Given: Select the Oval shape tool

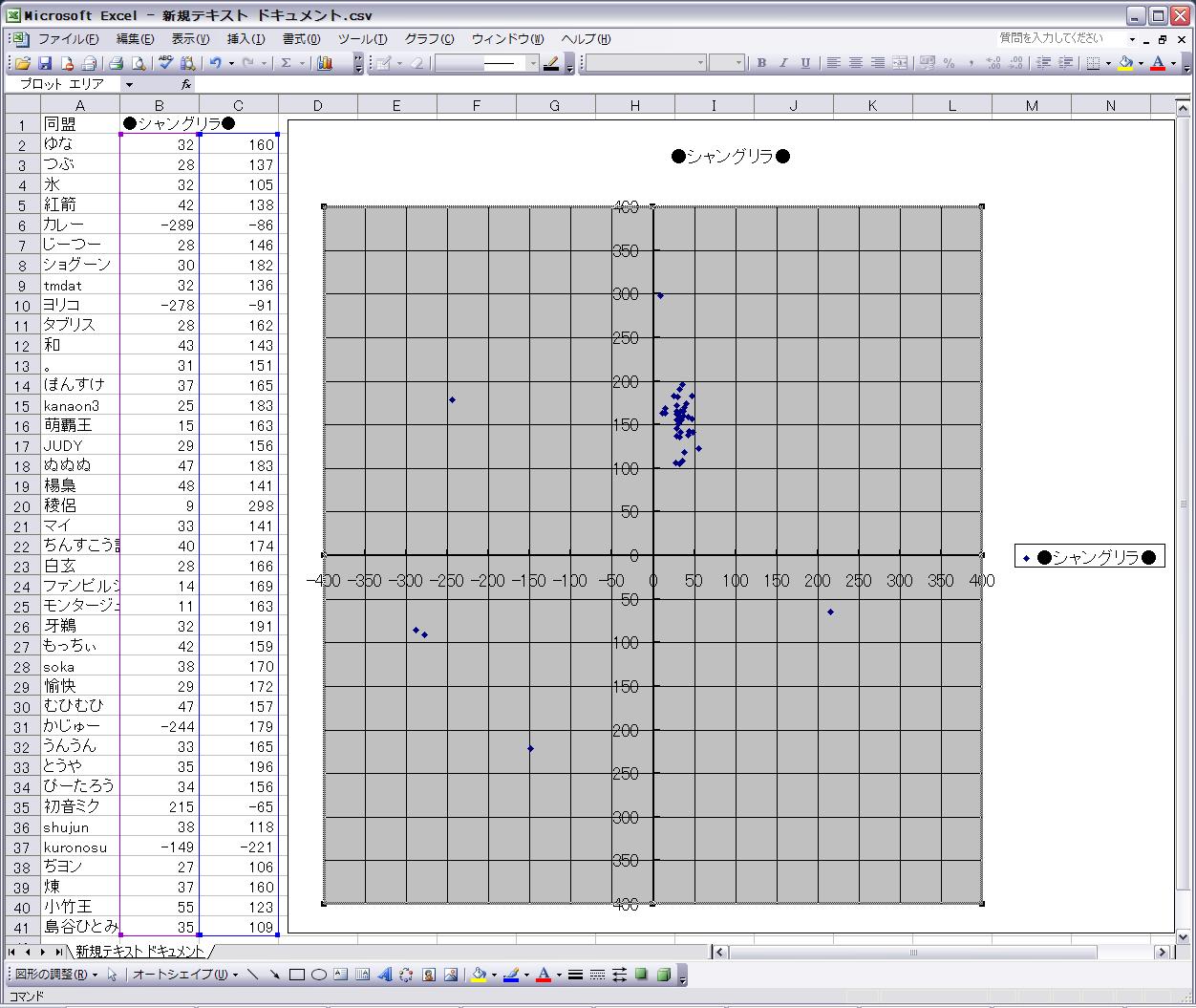Looking at the screenshot, I should 319,975.
